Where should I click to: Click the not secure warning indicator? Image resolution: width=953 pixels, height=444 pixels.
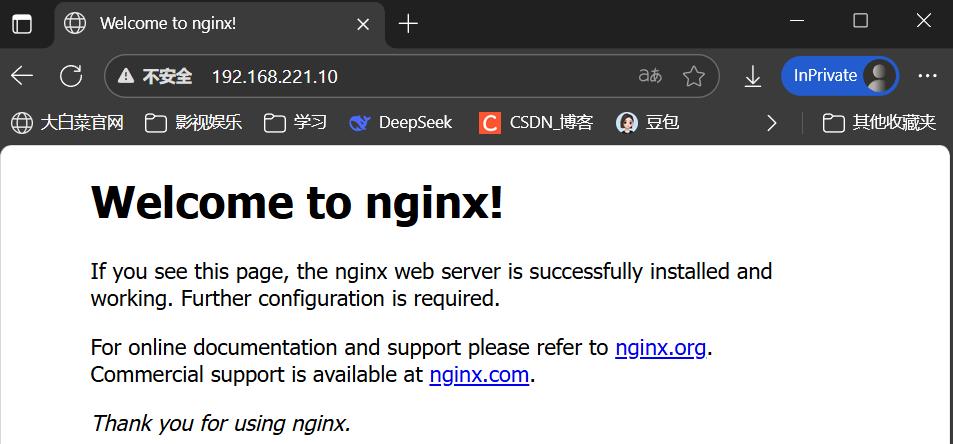pos(155,77)
